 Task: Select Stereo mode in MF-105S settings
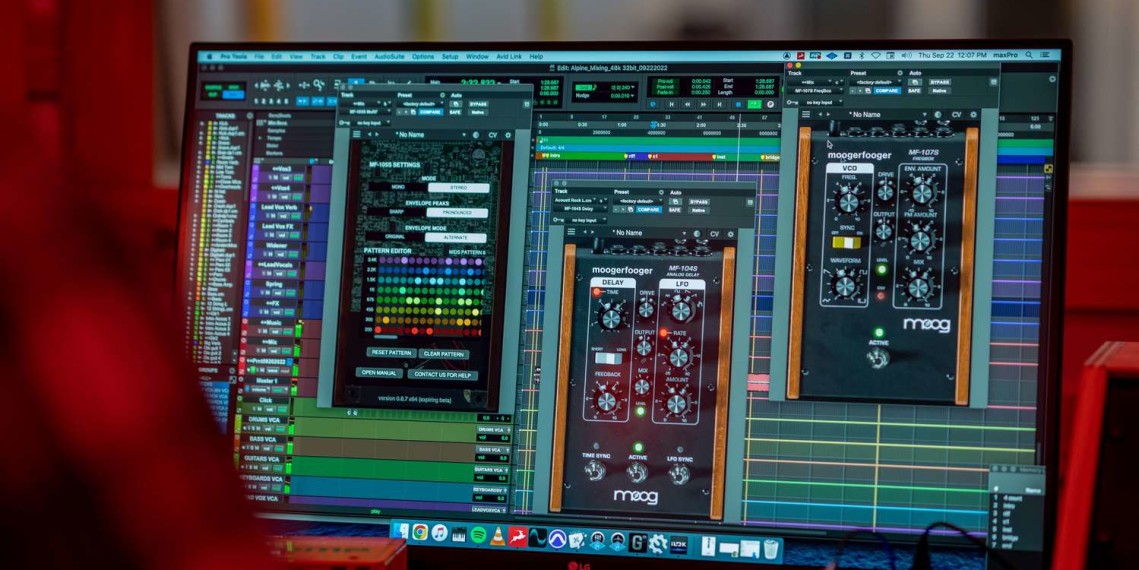(458, 187)
